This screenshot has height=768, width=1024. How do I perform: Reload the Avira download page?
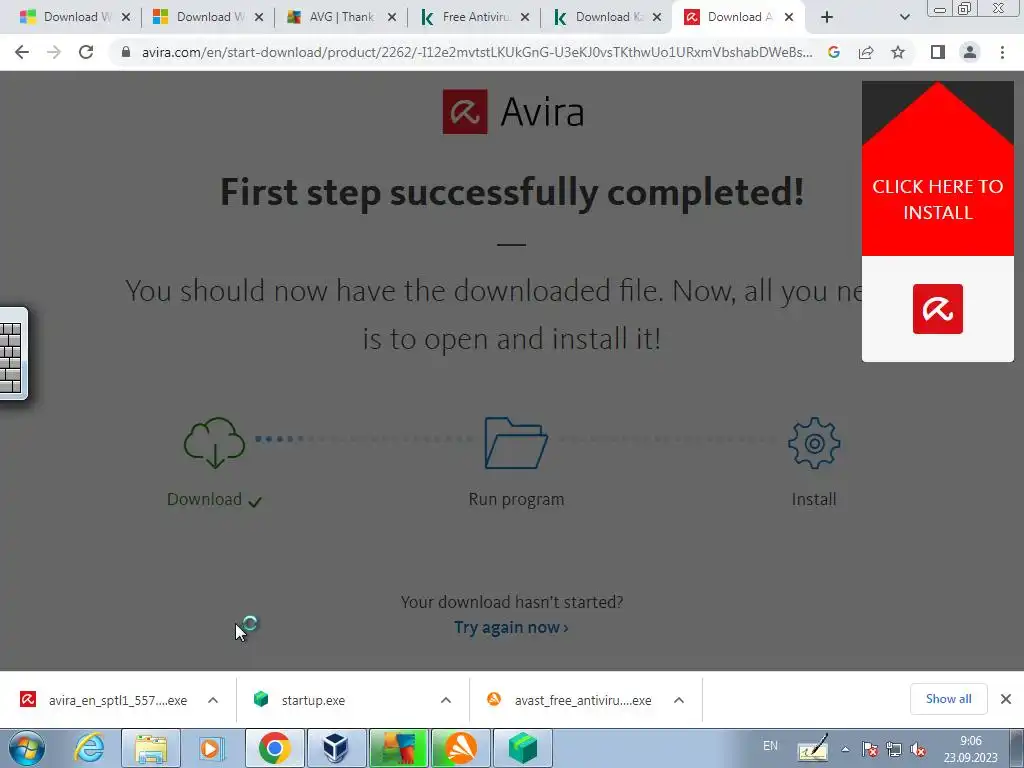click(x=86, y=52)
